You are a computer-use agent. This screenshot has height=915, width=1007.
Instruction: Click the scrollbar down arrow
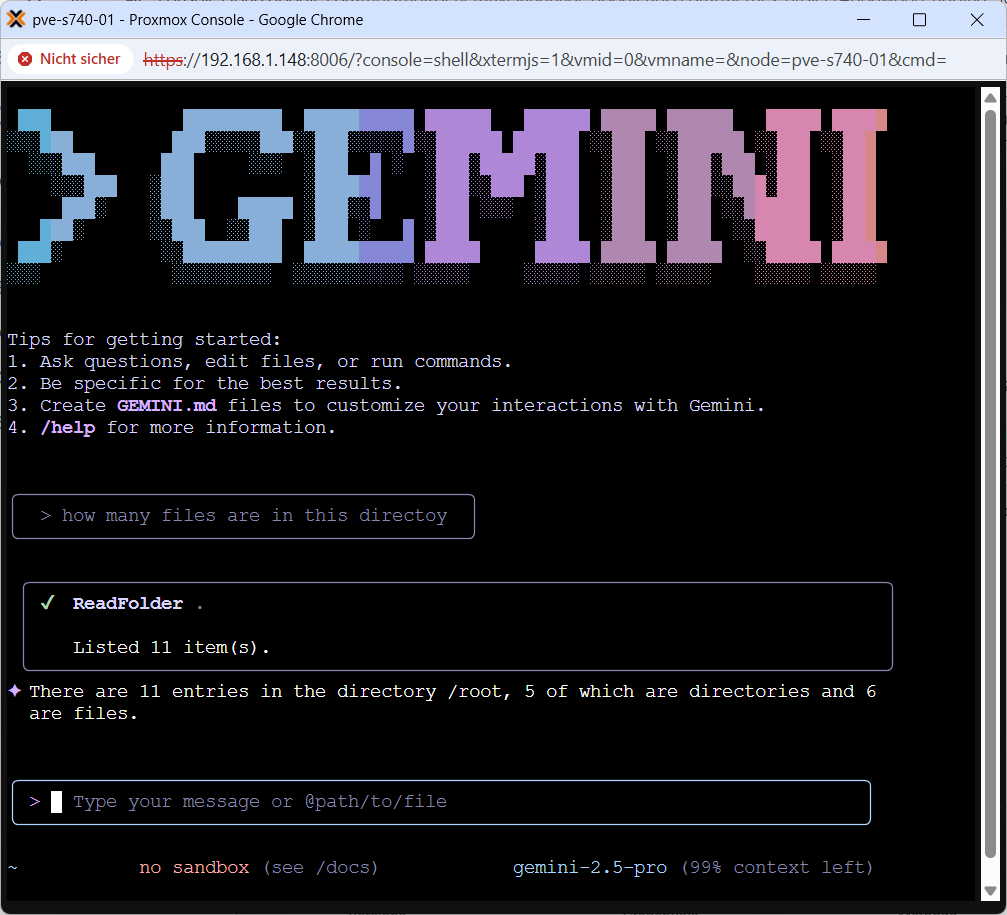pos(990,890)
